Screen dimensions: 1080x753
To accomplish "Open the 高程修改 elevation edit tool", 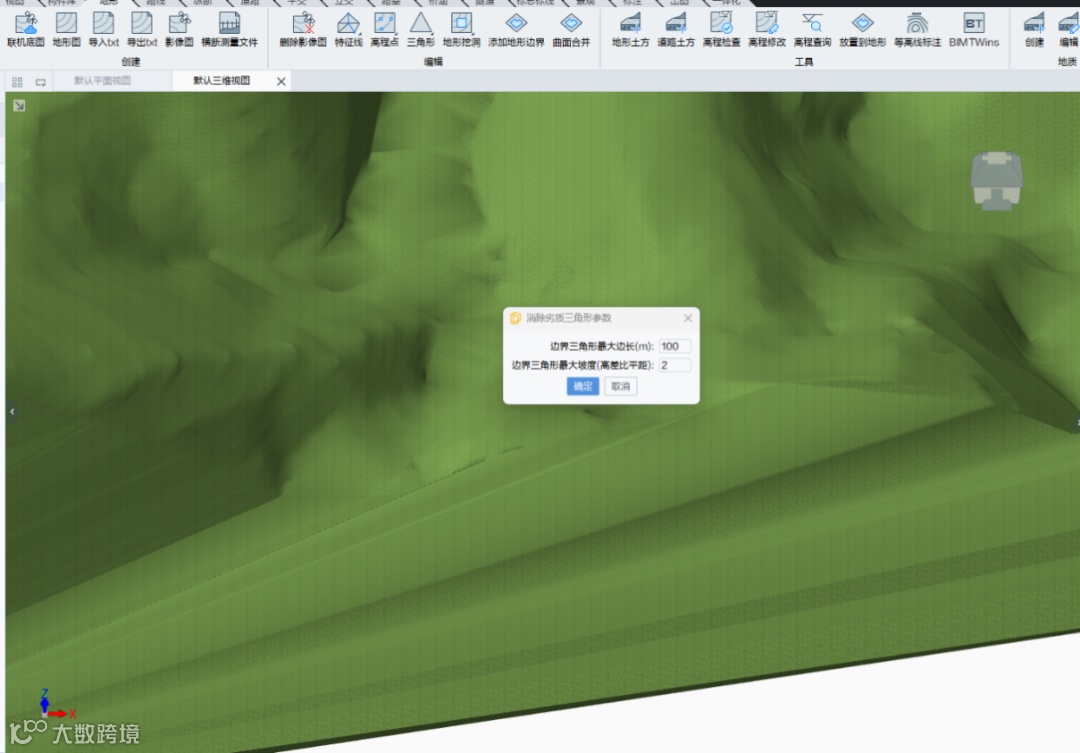I will 767,30.
